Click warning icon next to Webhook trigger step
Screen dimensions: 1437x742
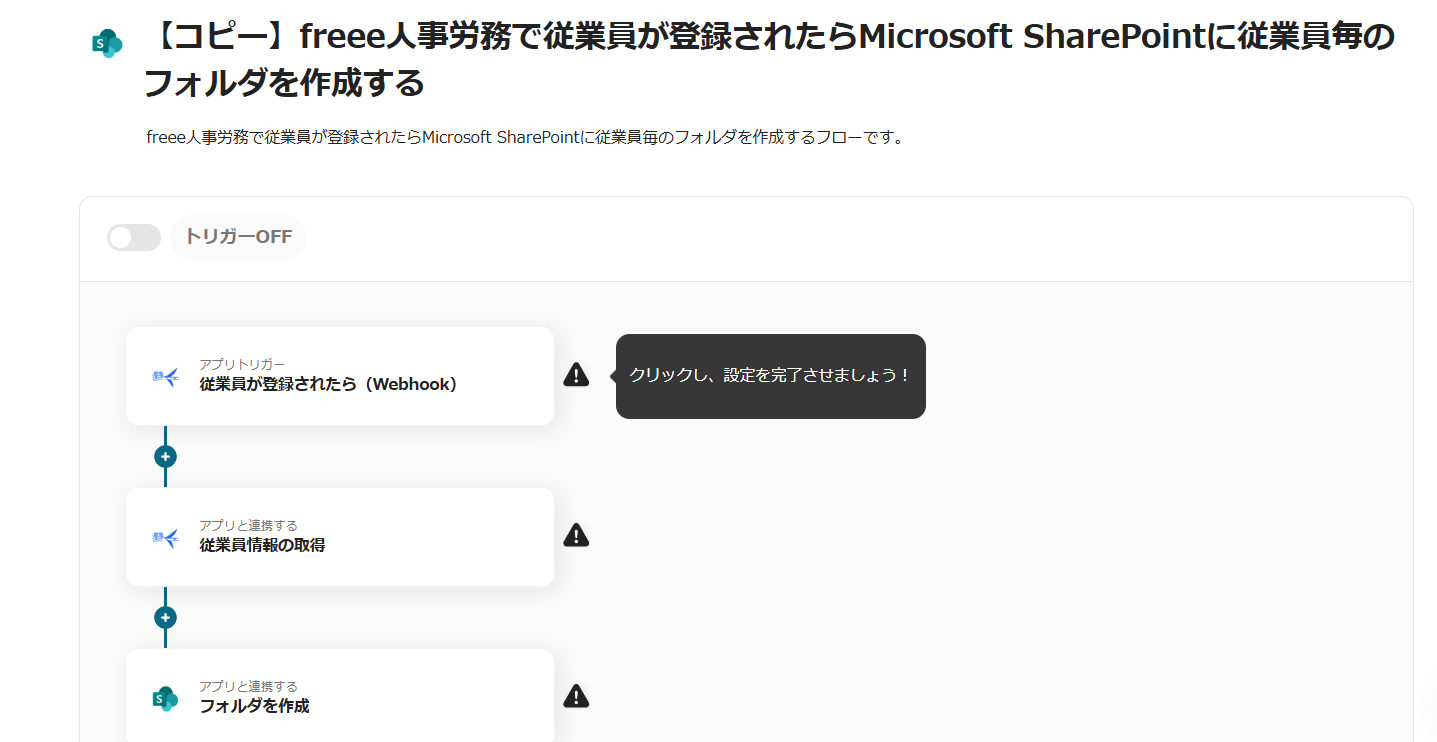pos(576,375)
